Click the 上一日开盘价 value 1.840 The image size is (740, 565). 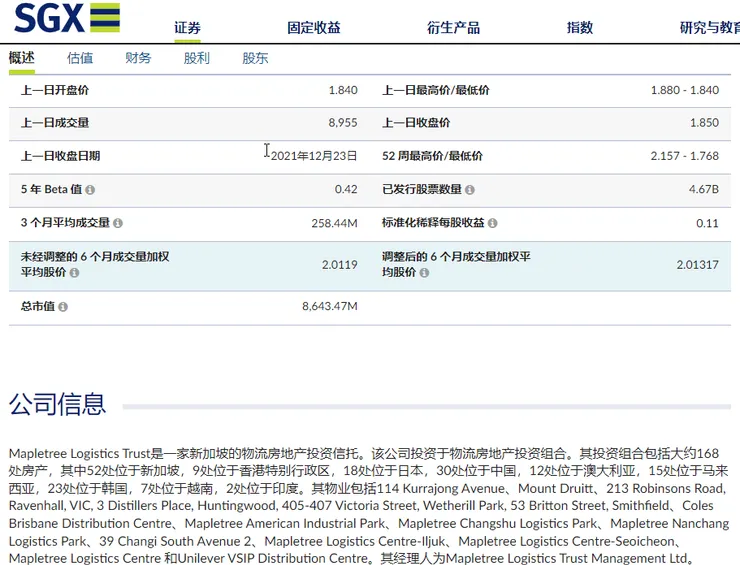pyautogui.click(x=343, y=90)
